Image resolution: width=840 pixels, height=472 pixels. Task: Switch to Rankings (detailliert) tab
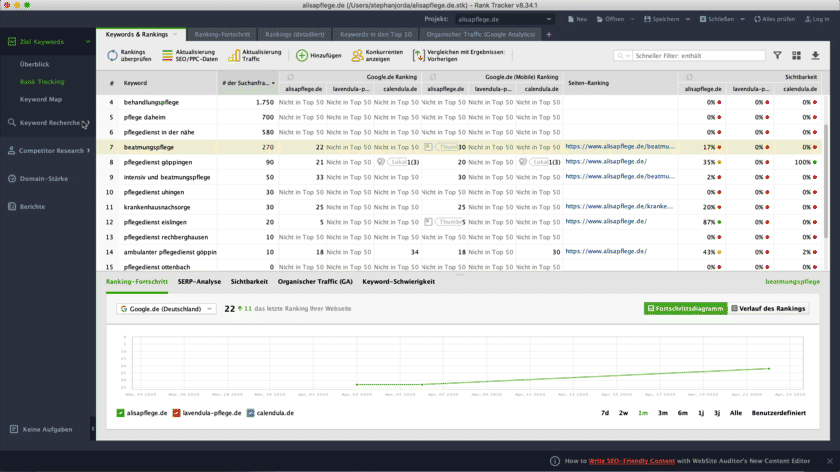[295, 34]
